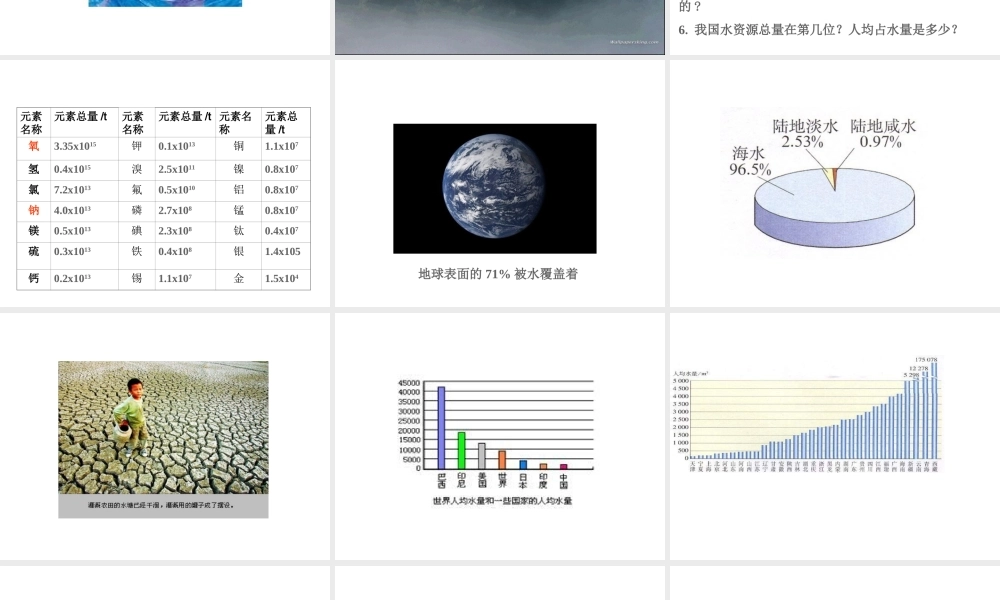Click the 钙 cell in the element table
This screenshot has height=600, width=1000.
pyautogui.click(x=34, y=278)
